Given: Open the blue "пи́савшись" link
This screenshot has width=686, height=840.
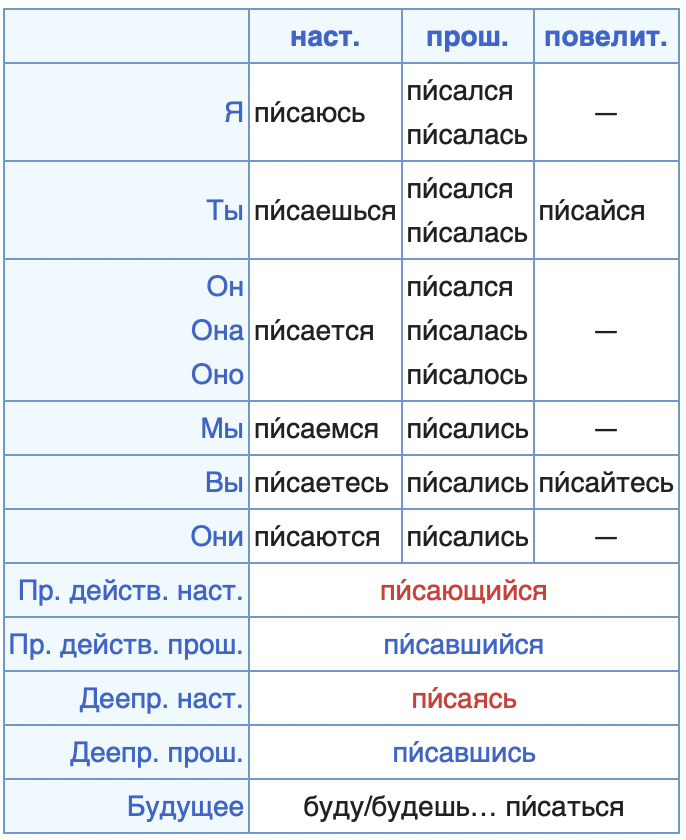Looking at the screenshot, I should pyautogui.click(x=463, y=753).
